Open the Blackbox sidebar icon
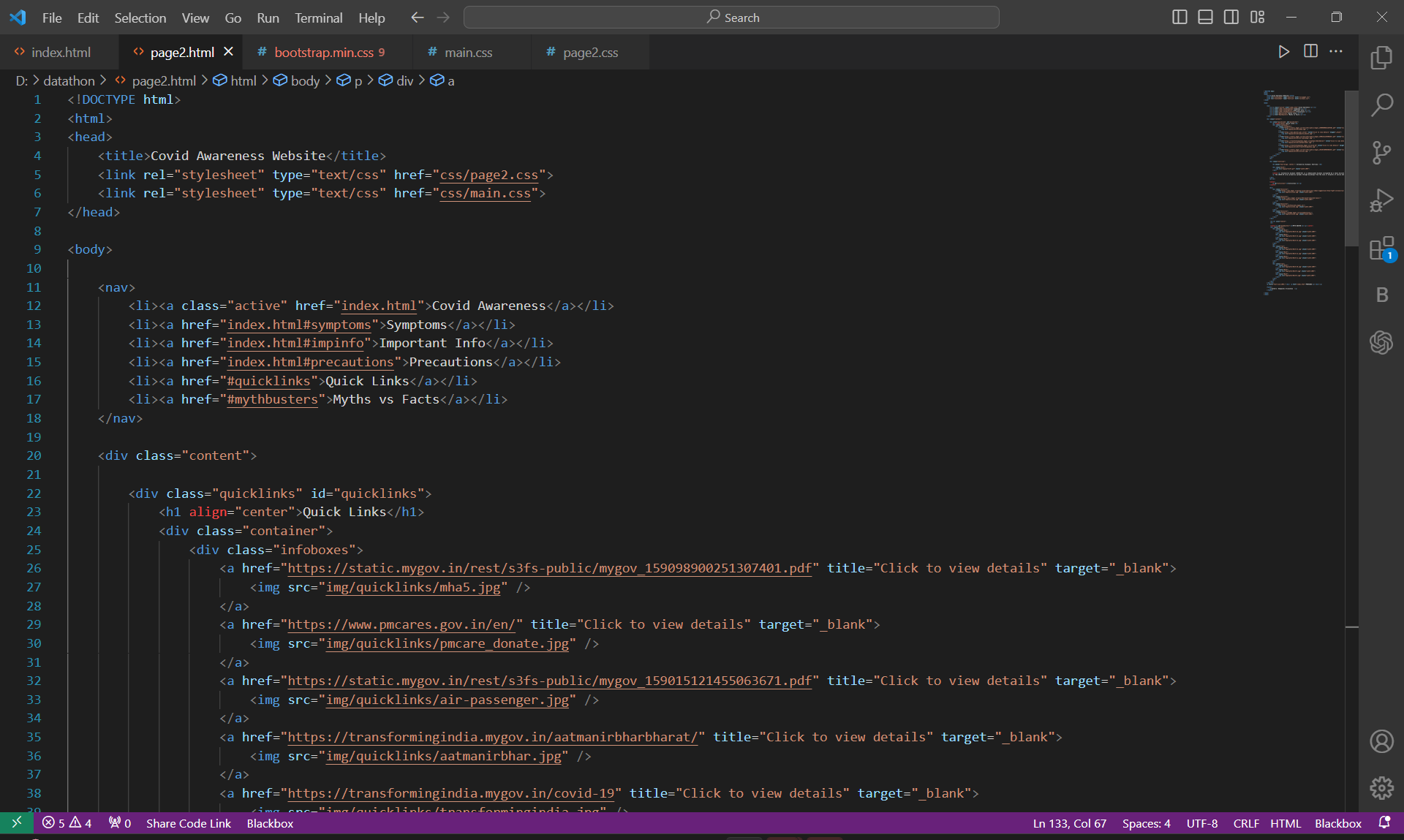 tap(1381, 295)
